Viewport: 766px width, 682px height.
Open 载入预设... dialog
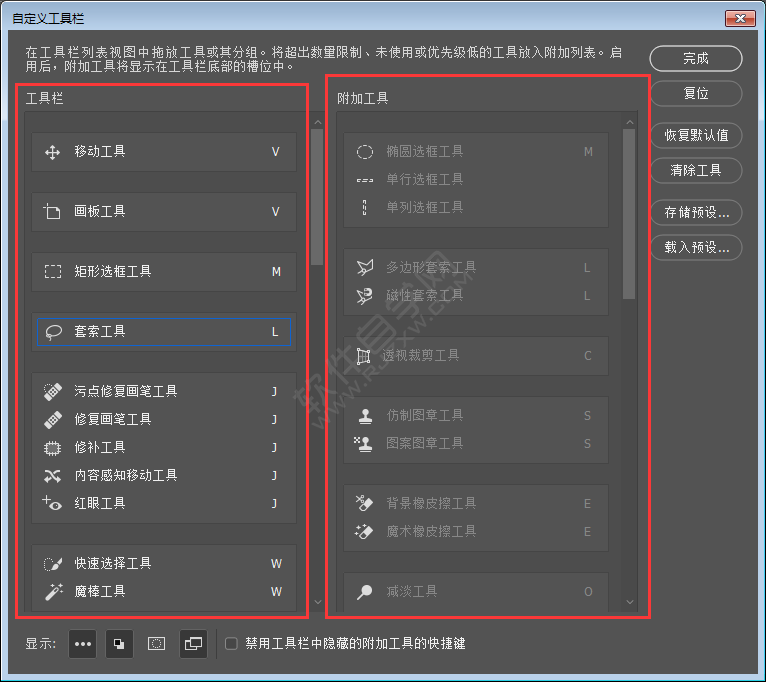pos(696,248)
